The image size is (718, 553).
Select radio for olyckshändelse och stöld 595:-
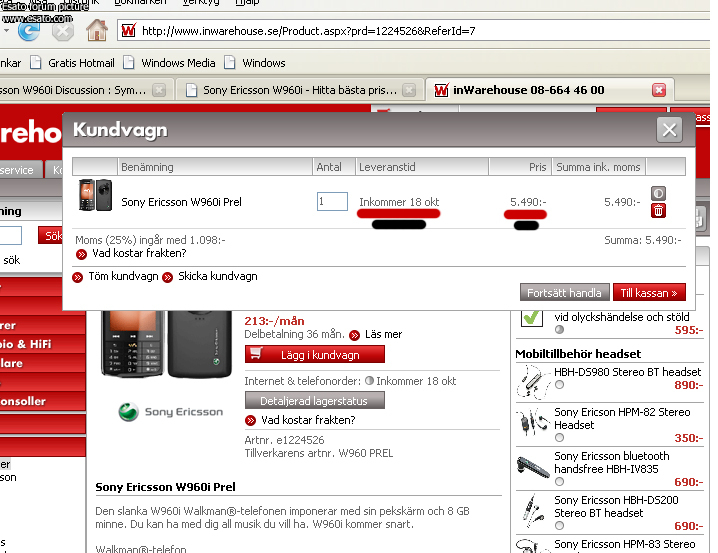pos(559,330)
